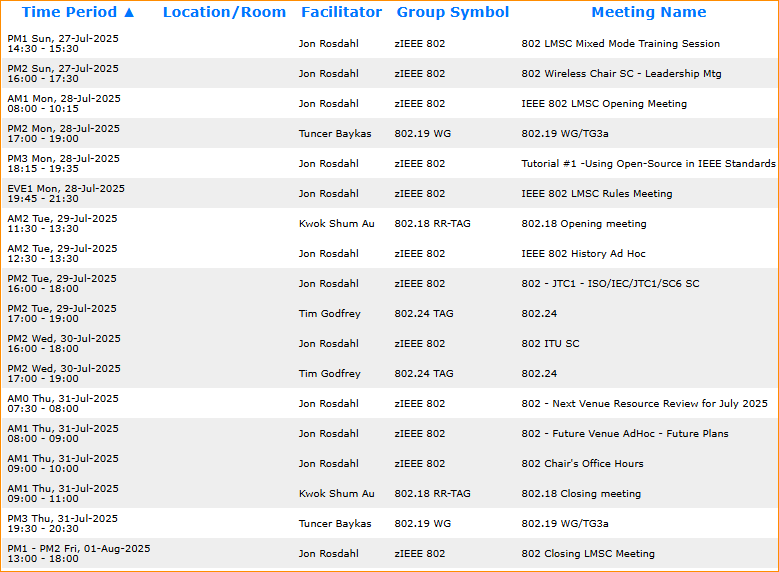779x572 pixels.
Task: Select 'PM2 Wed, 30-Jul-2025 16:00 - 18:00'
Action: tap(64, 343)
